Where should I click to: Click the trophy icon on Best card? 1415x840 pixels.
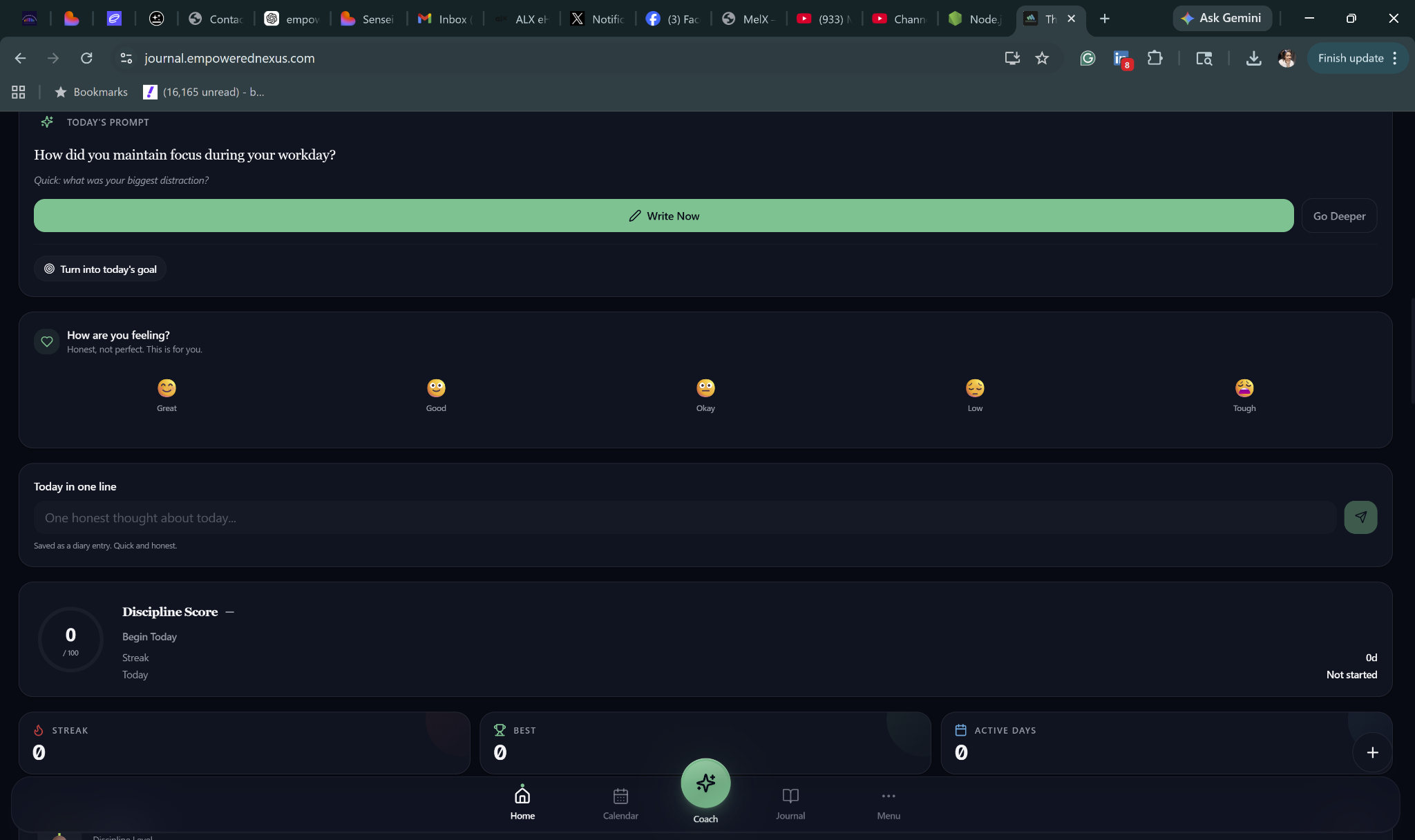(x=500, y=730)
